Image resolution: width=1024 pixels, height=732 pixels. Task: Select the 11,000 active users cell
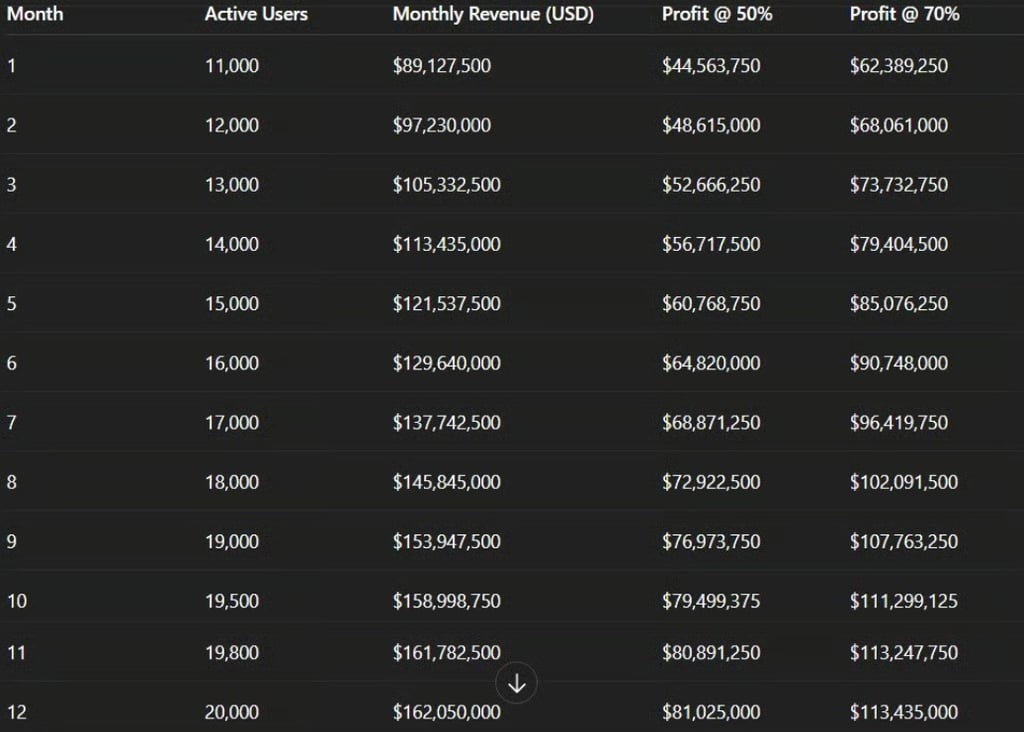231,66
